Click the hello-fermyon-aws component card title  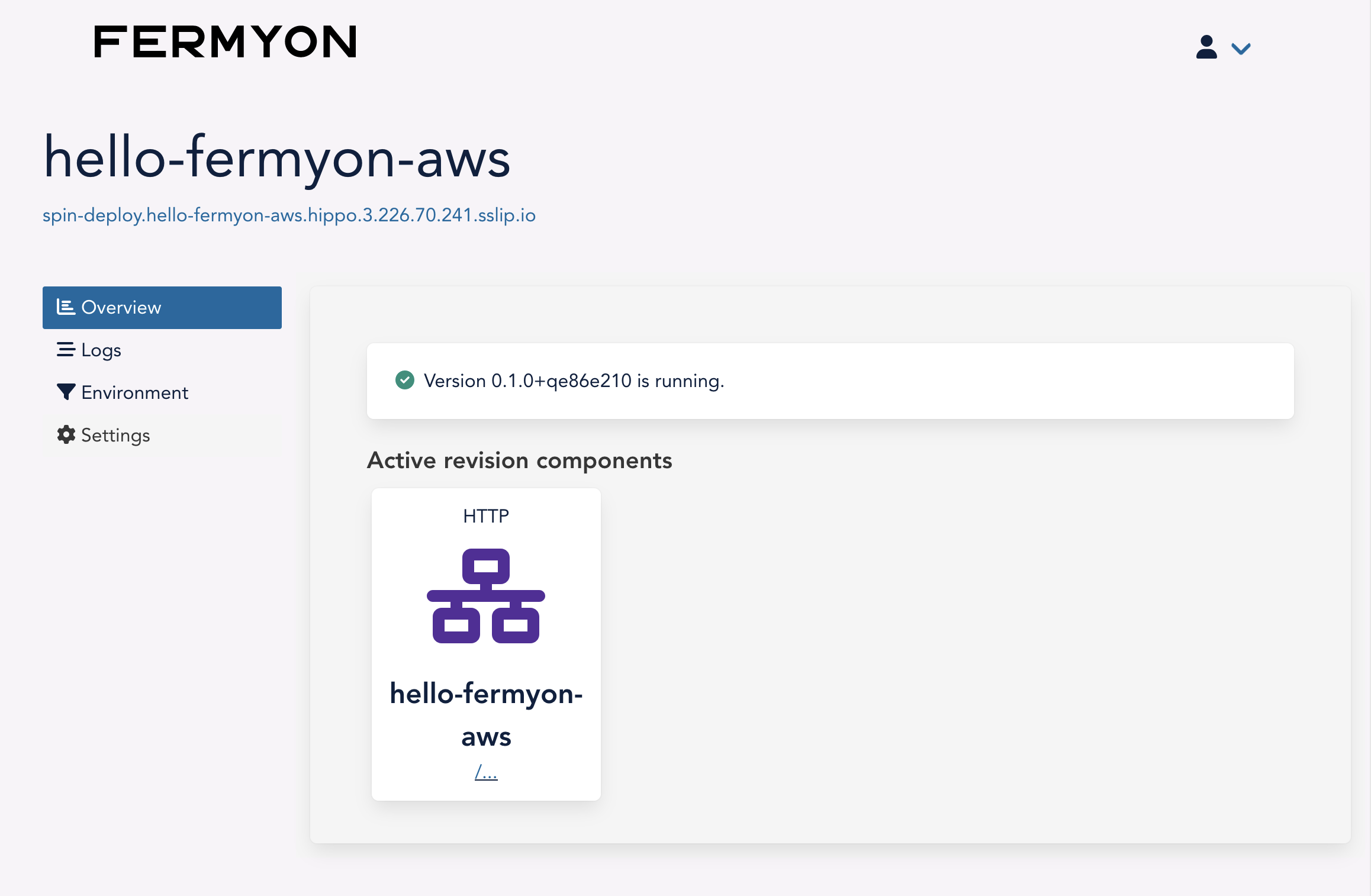point(486,715)
